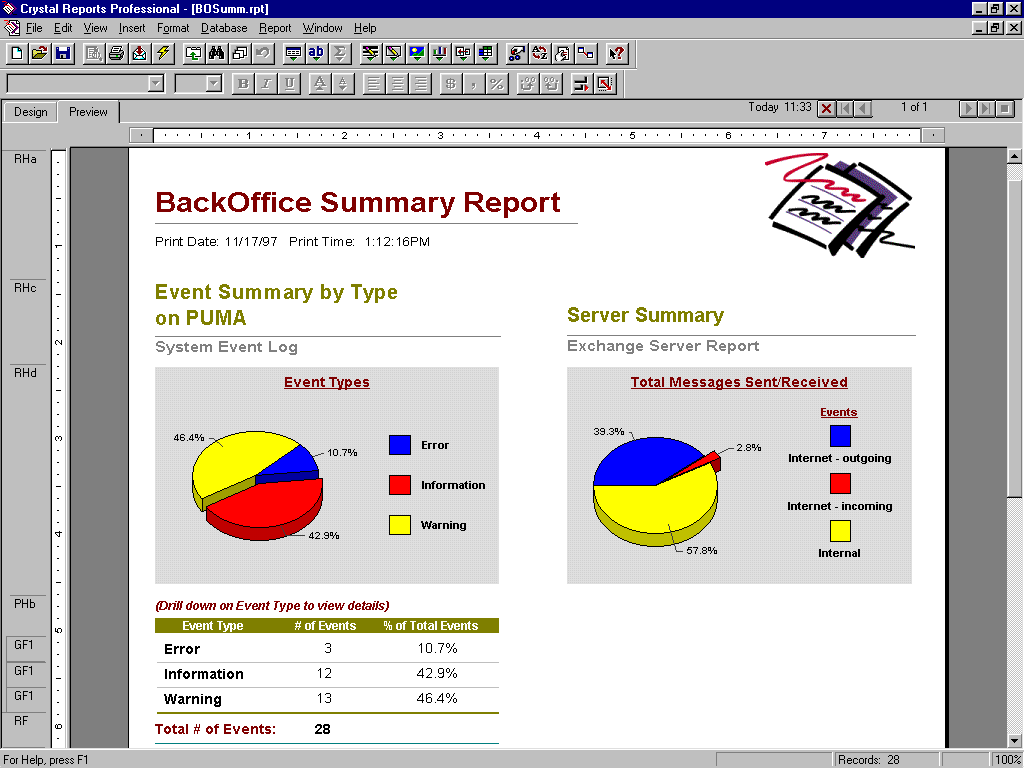The width and height of the screenshot is (1024, 768).
Task: Toggle Bold formatting button
Action: click(243, 84)
